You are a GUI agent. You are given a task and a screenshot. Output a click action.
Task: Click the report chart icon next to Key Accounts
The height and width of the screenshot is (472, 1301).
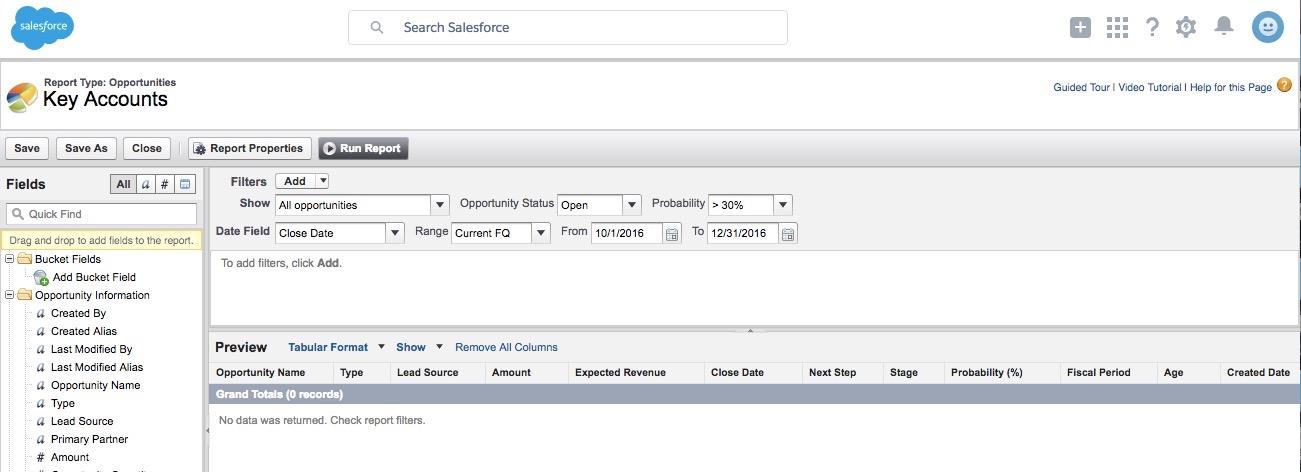pos(22,97)
